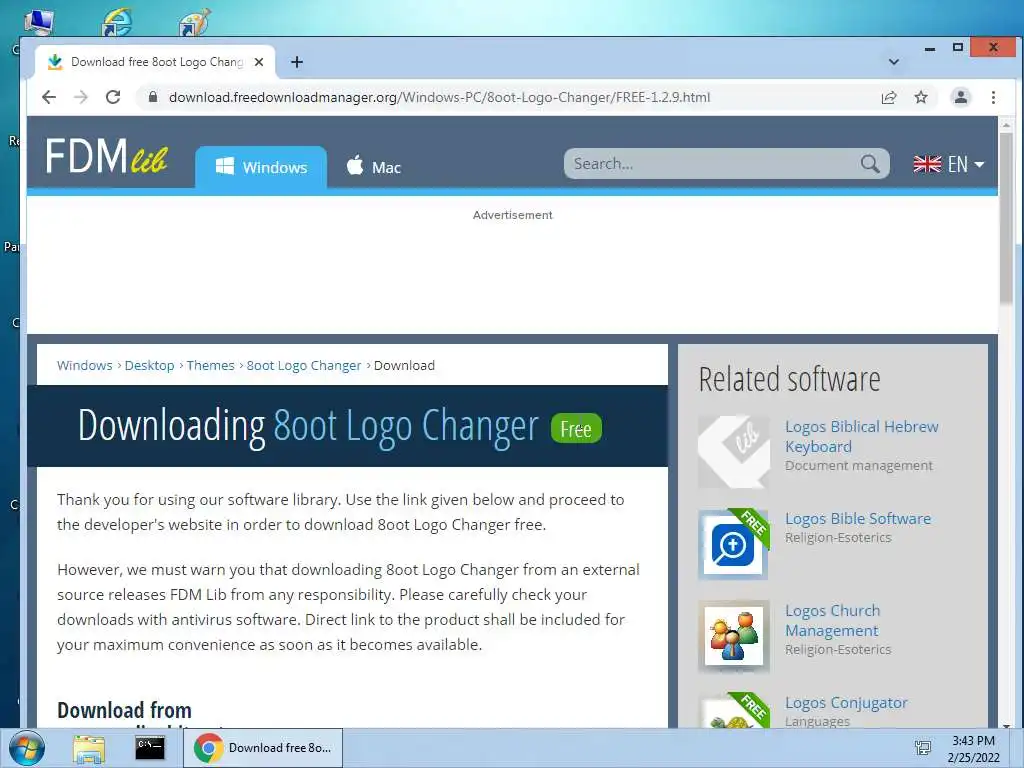Image resolution: width=1024 pixels, height=768 pixels.
Task: Bookmark page with the star icon
Action: (x=921, y=97)
